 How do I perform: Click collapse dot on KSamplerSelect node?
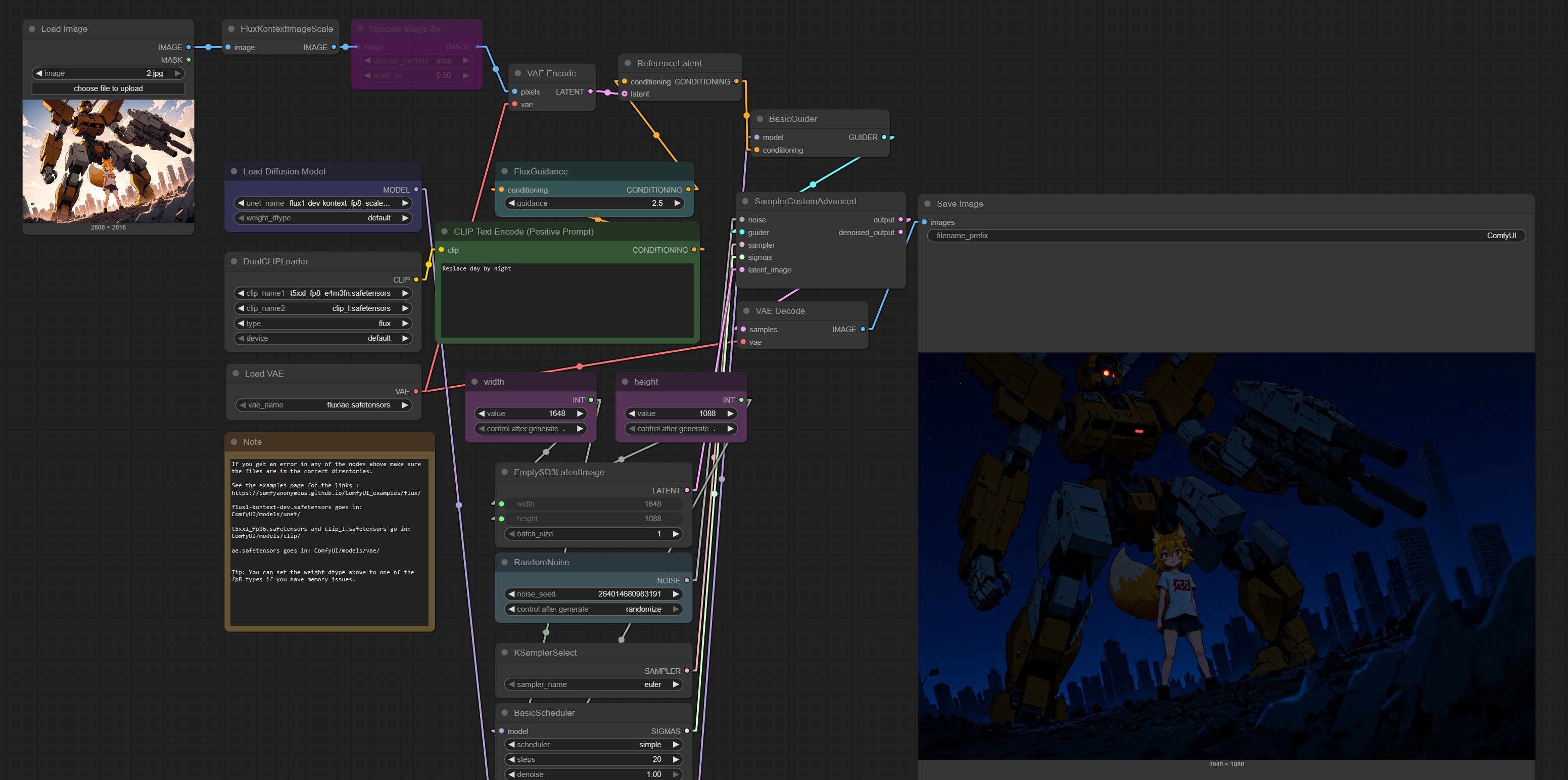pos(504,652)
